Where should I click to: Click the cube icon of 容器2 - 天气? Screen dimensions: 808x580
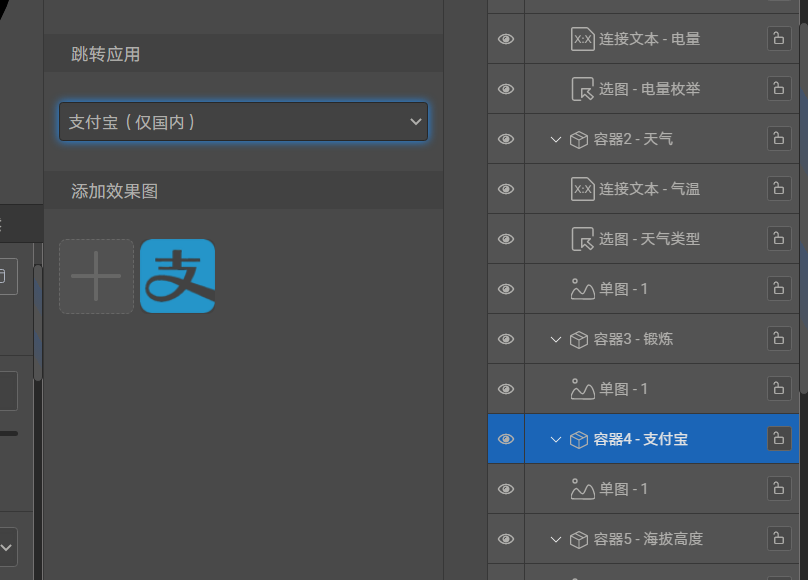[579, 139]
